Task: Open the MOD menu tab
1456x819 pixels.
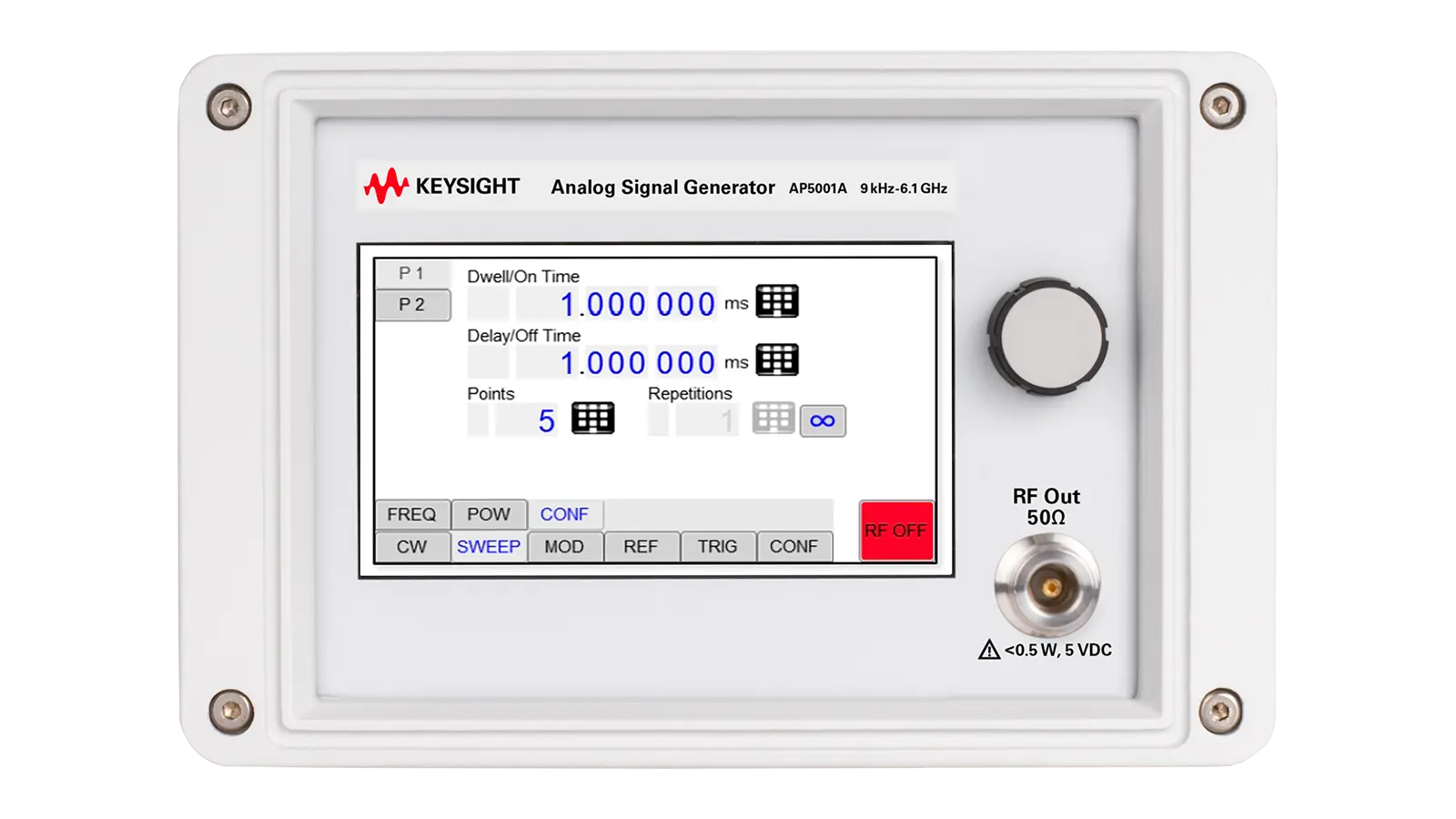Action: [564, 547]
